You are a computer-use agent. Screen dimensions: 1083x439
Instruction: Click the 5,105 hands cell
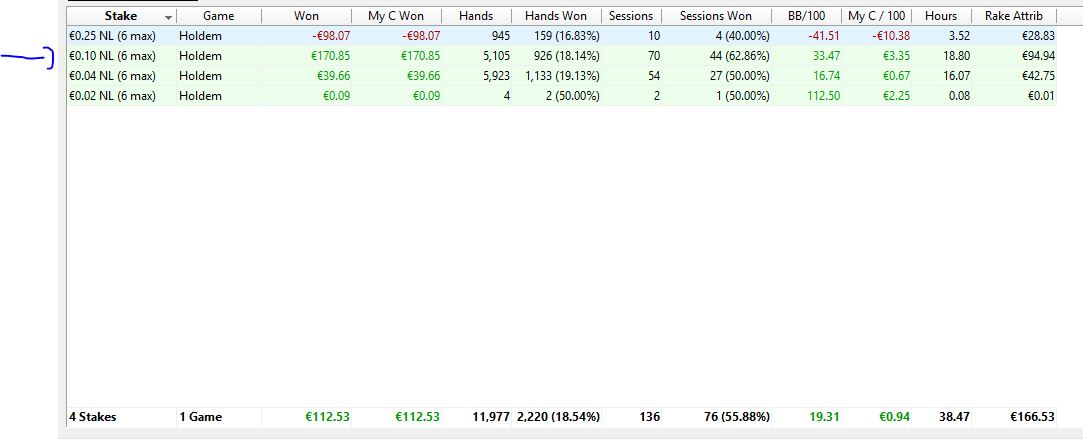495,56
